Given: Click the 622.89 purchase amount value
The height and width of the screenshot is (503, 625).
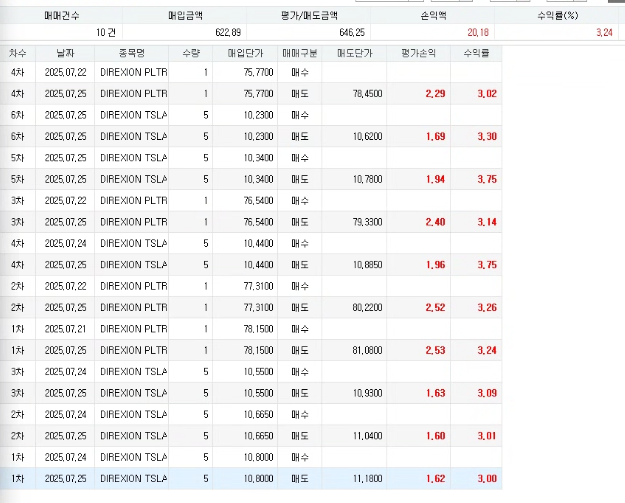Looking at the screenshot, I should click(x=228, y=33).
